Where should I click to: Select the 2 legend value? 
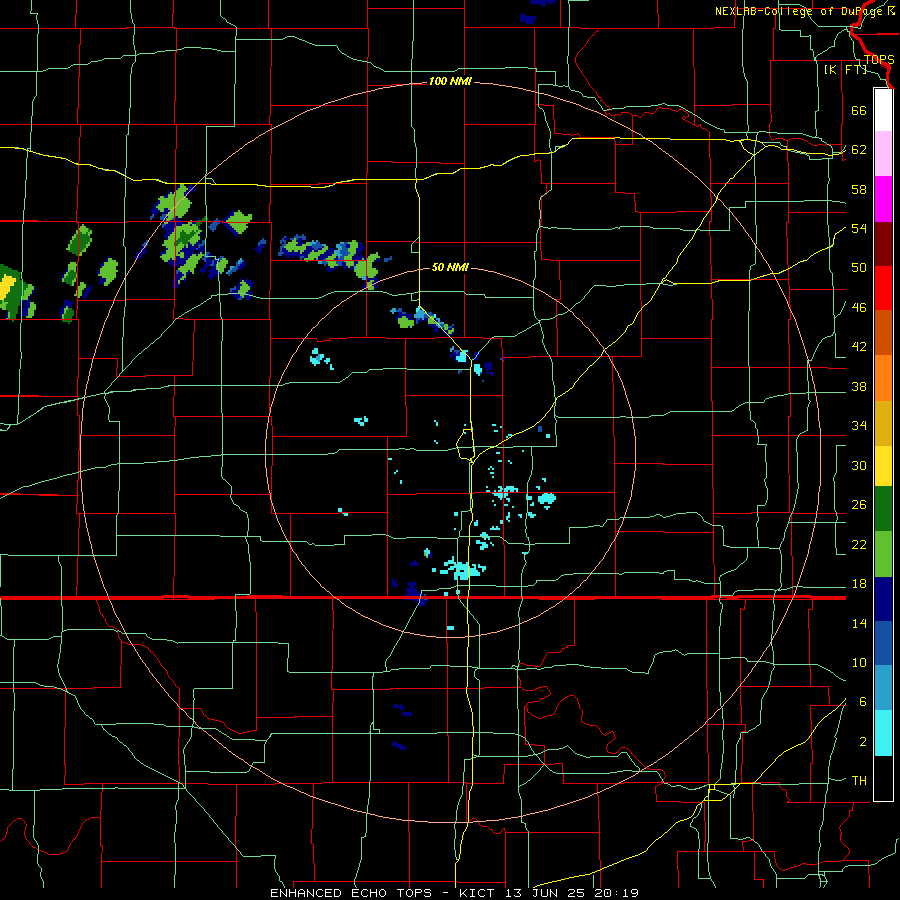point(863,742)
